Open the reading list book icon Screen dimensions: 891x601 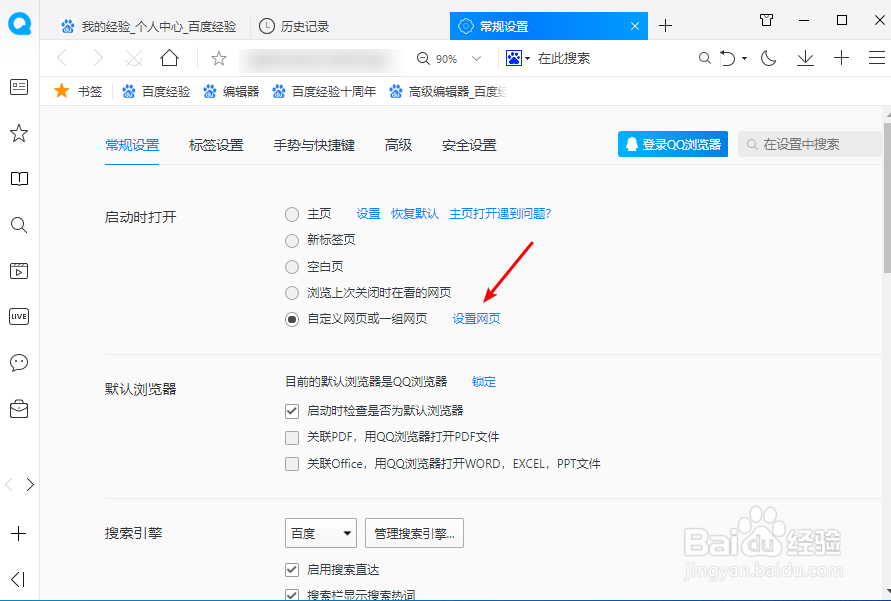pyautogui.click(x=18, y=178)
